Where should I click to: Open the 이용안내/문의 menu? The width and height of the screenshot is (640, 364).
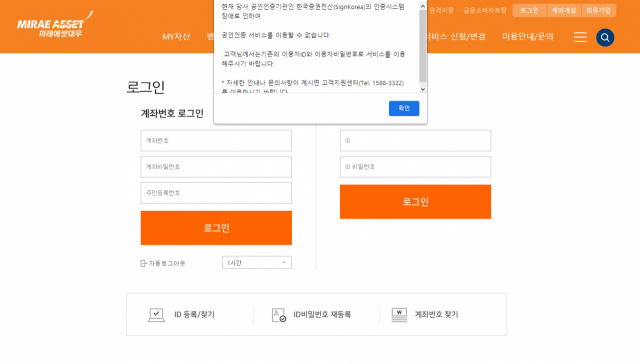tap(528, 36)
